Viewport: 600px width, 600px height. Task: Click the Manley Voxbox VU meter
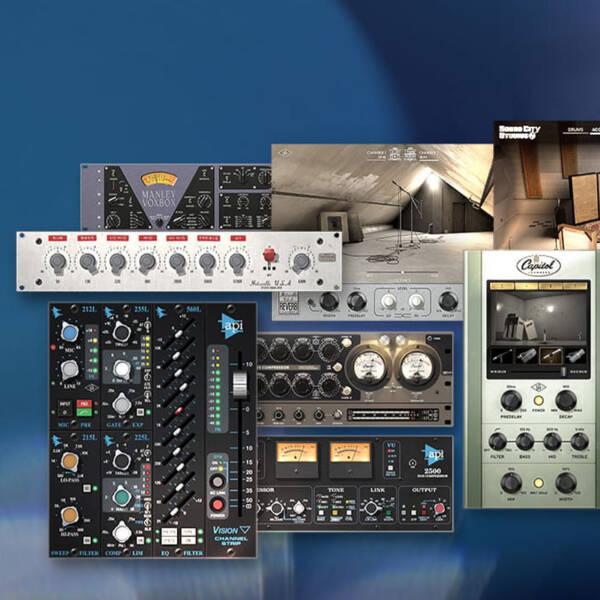tap(158, 180)
